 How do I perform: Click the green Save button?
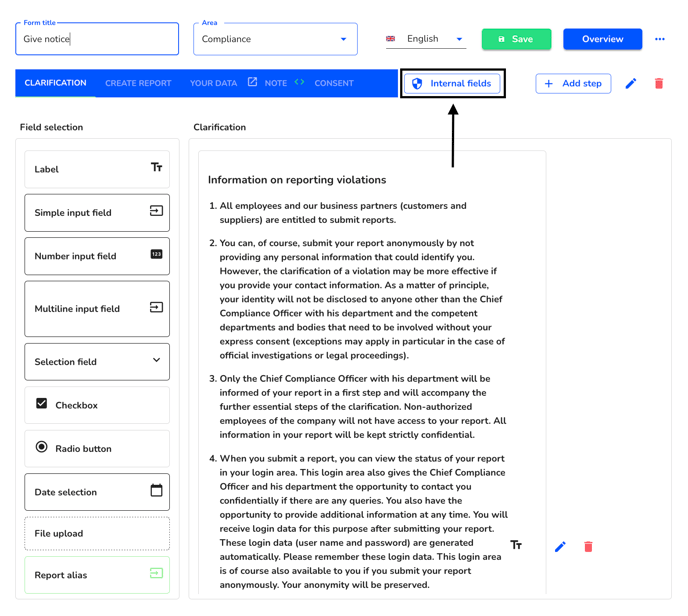tap(516, 39)
